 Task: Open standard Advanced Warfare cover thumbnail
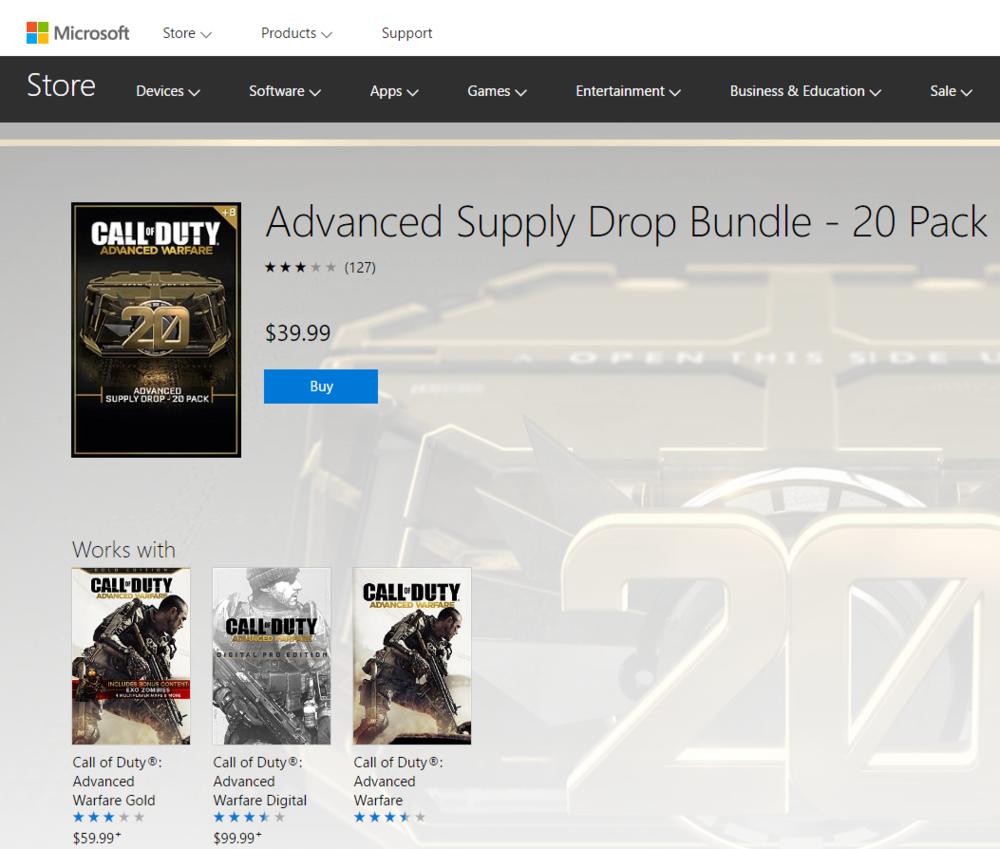pyautogui.click(x=412, y=656)
